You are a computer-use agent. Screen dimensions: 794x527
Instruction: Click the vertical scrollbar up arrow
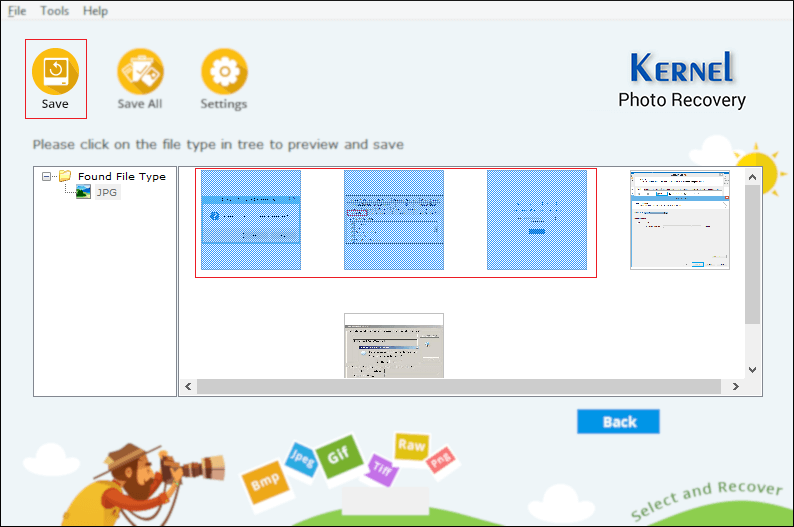coord(753,175)
